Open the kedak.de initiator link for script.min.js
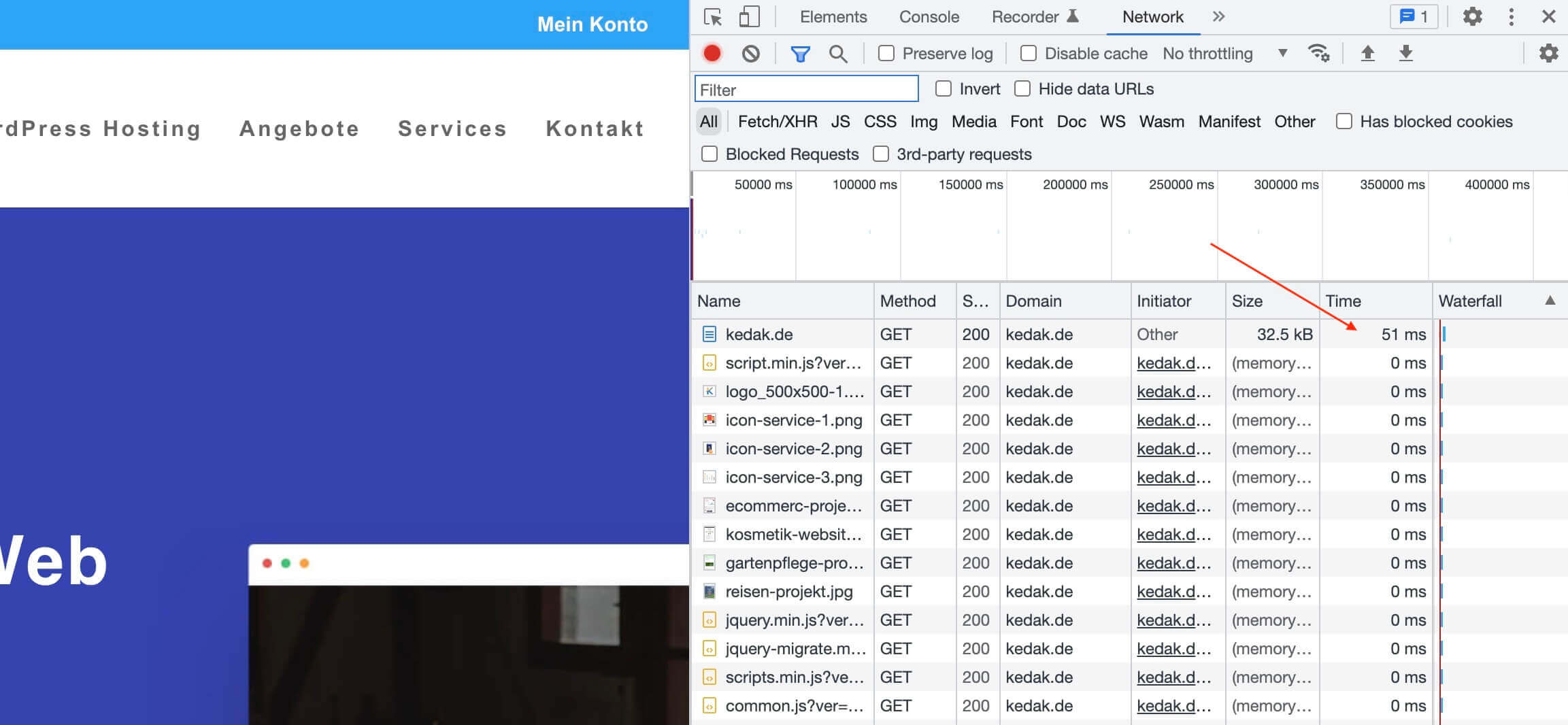The height and width of the screenshot is (725, 1568). 1173,362
